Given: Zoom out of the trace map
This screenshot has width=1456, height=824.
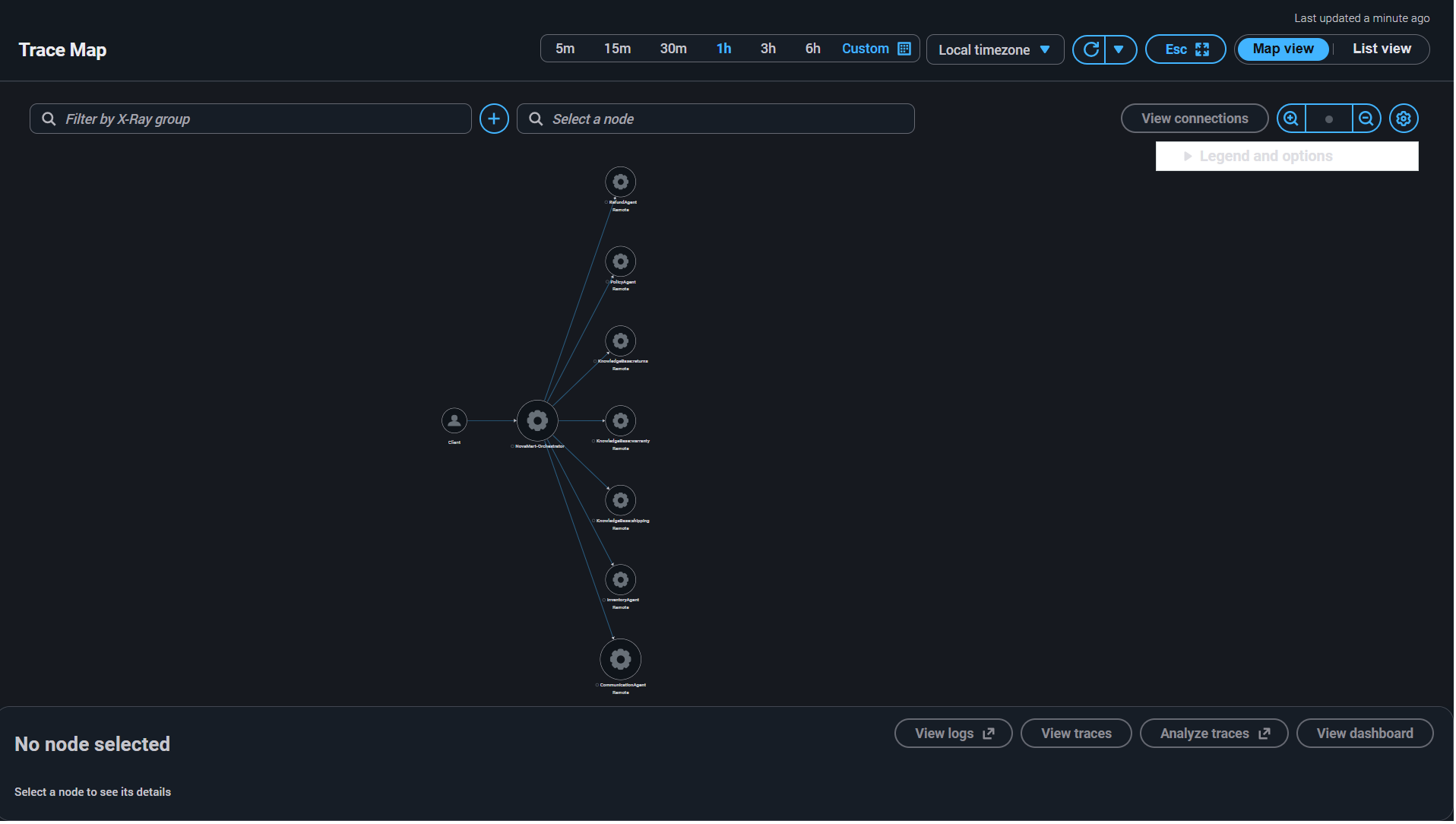Looking at the screenshot, I should pyautogui.click(x=1366, y=119).
